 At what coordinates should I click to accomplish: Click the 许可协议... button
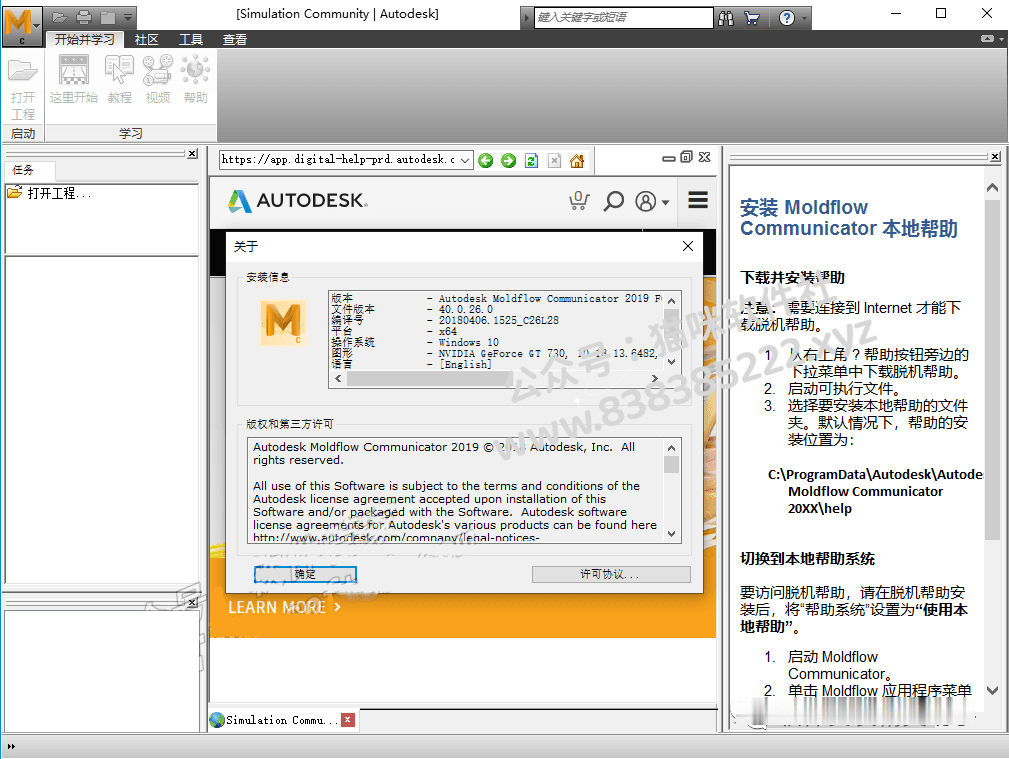(611, 574)
